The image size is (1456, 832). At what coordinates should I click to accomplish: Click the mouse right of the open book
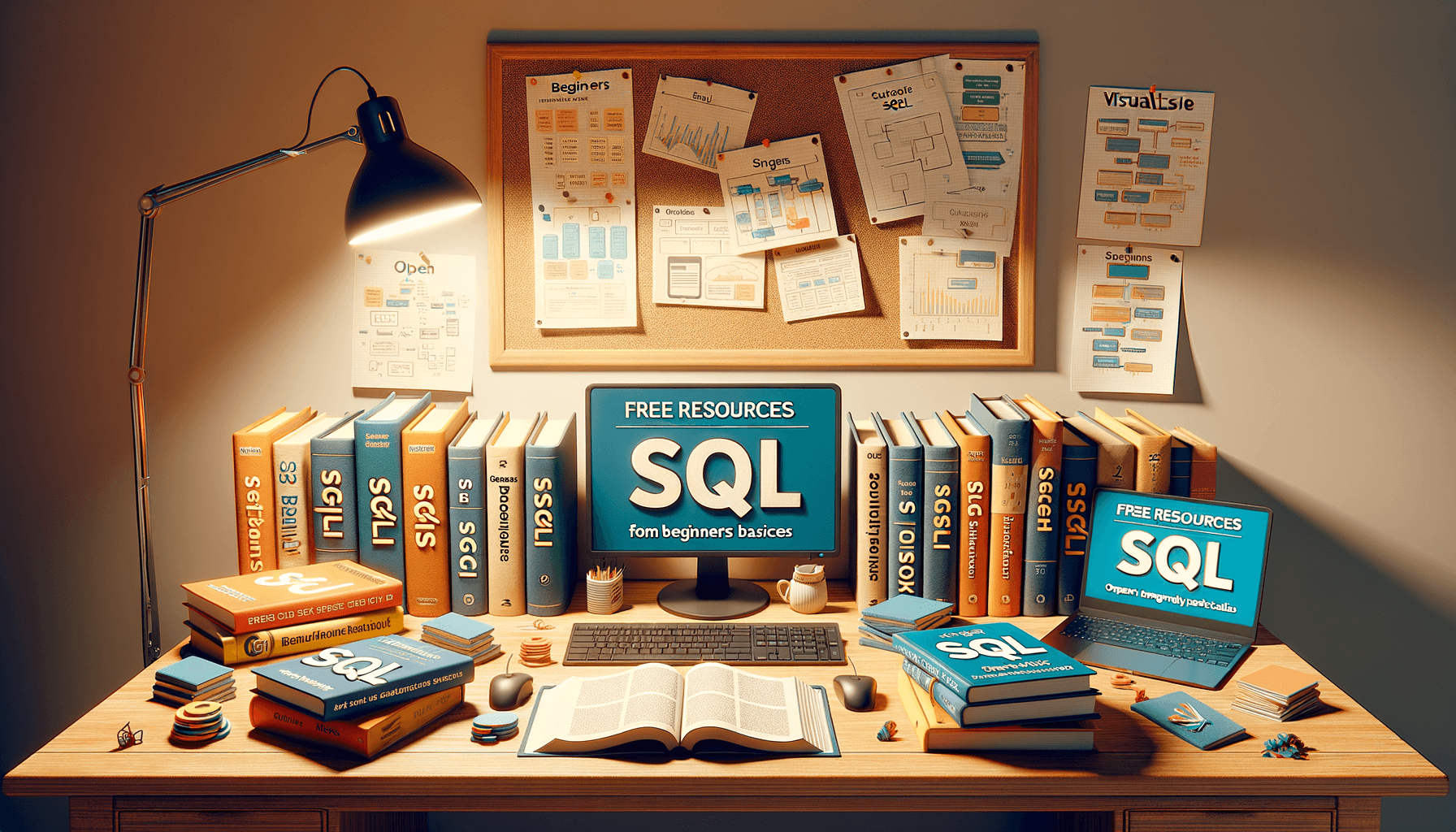pyautogui.click(x=855, y=691)
